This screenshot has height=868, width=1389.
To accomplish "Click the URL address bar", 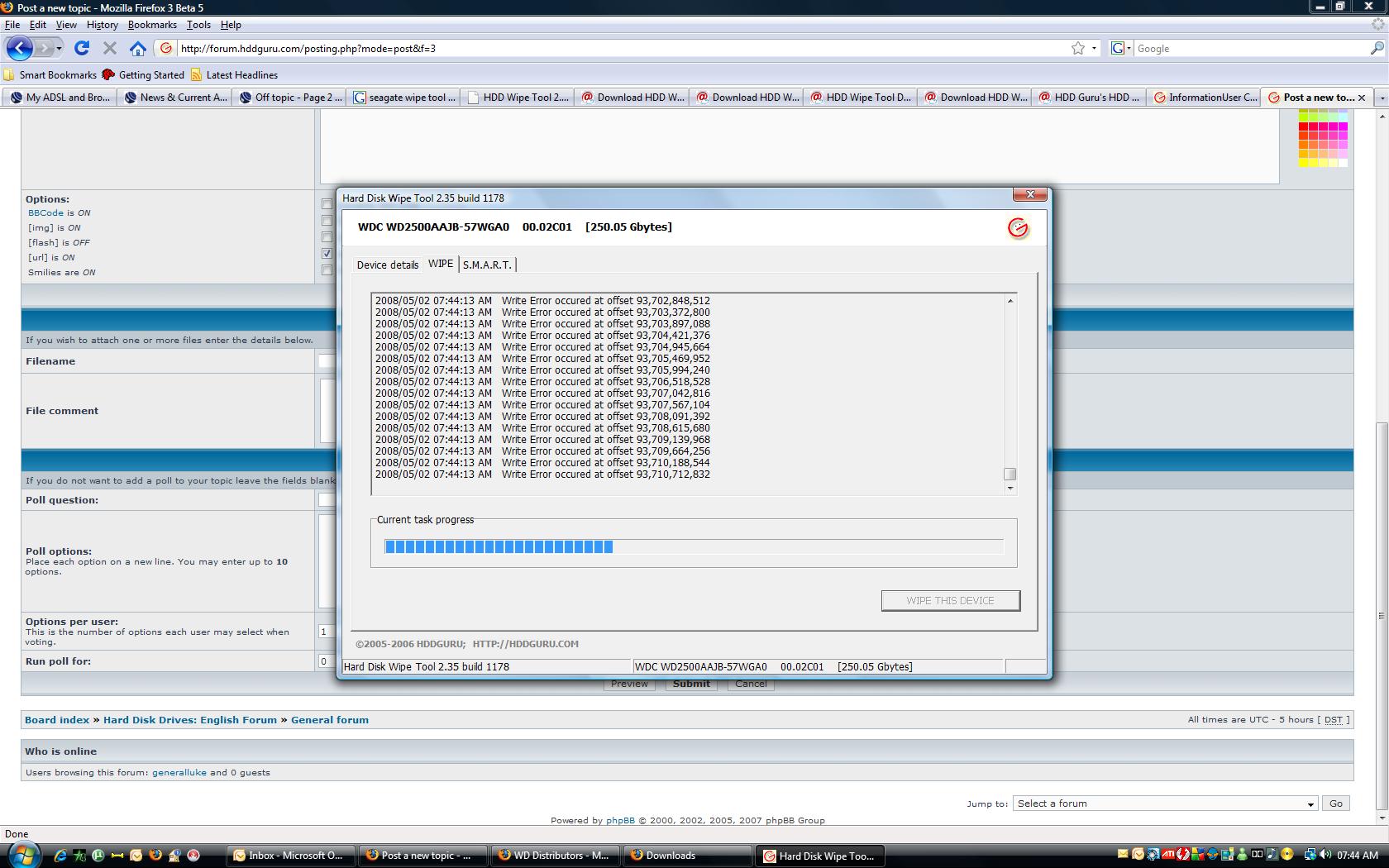I will tap(622, 48).
